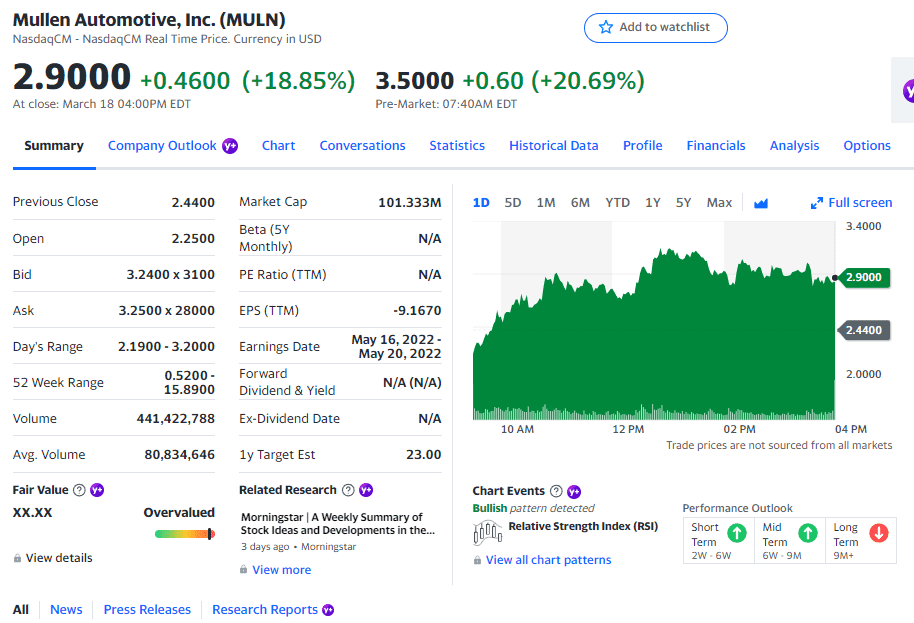Select the Max chart range
The height and width of the screenshot is (623, 914).
(x=719, y=203)
